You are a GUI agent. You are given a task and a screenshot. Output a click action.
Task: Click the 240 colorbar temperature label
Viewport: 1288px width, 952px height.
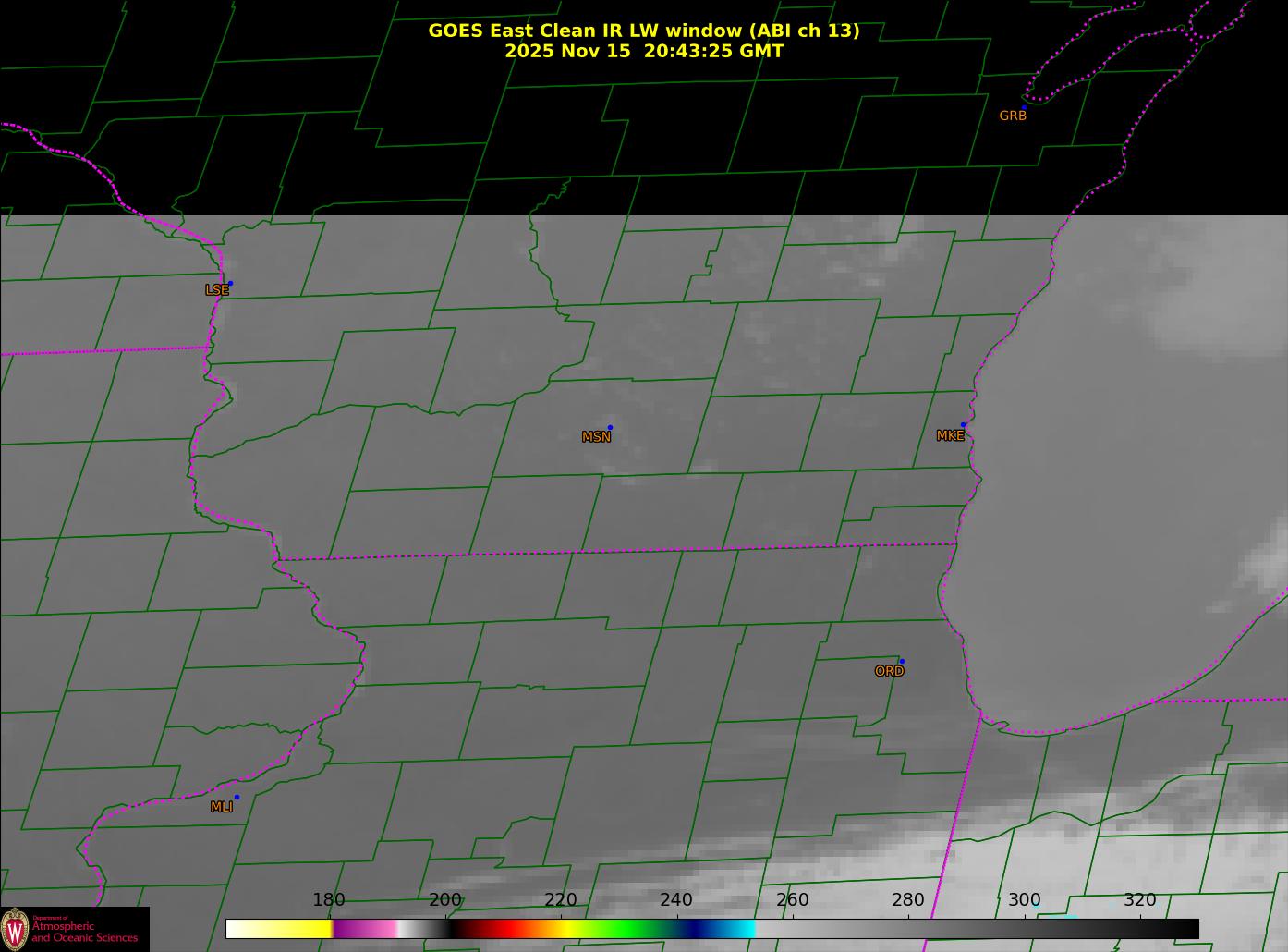click(676, 900)
